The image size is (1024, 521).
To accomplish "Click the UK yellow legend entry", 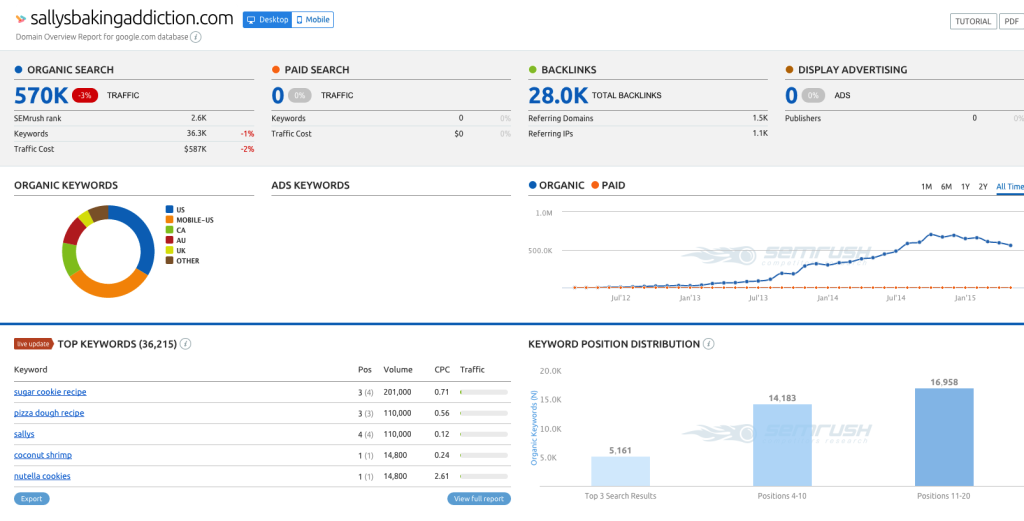I will 176,251.
